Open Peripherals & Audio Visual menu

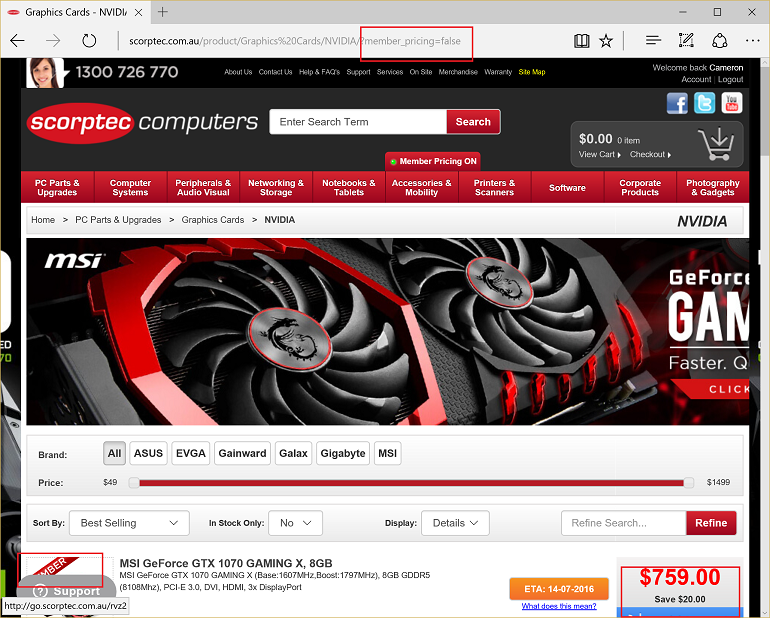pos(203,188)
